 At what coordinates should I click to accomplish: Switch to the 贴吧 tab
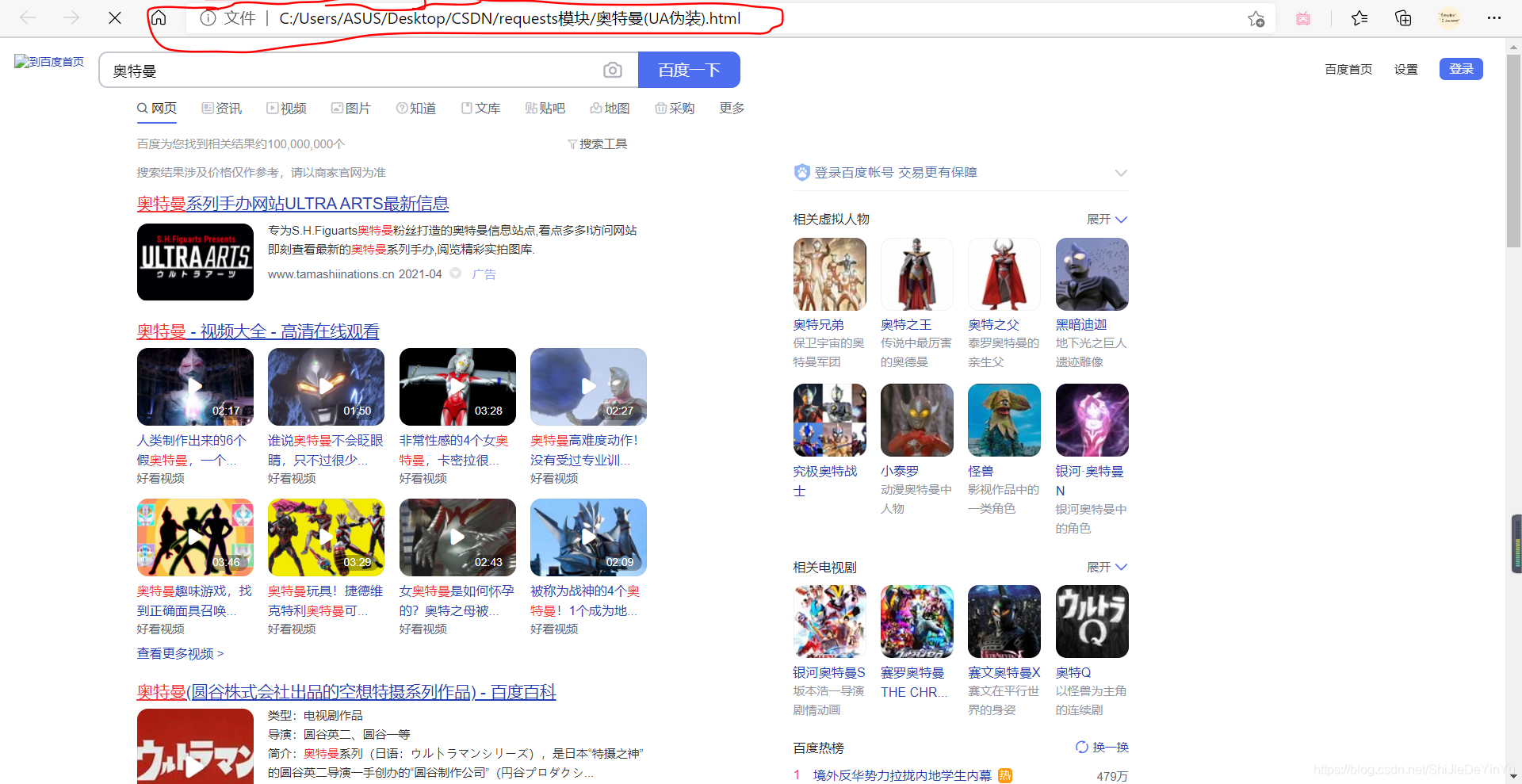[545, 108]
